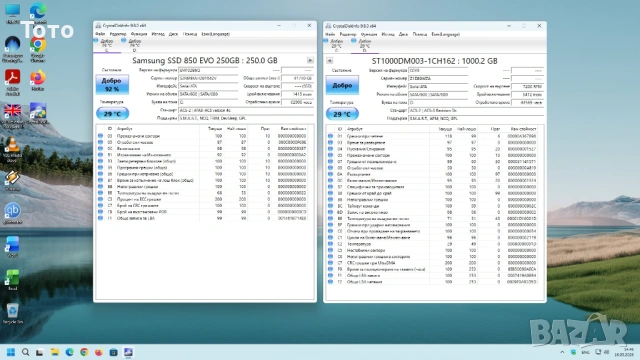Open Език(Language) menu in Samsung SSD window
This screenshot has height=360, width=640.
click(x=216, y=34)
